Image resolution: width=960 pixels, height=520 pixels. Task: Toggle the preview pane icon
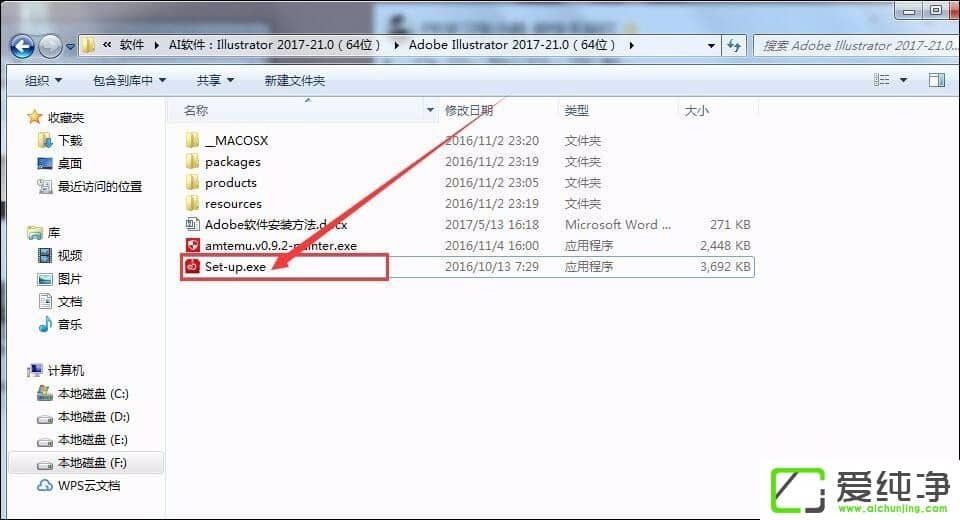(937, 80)
